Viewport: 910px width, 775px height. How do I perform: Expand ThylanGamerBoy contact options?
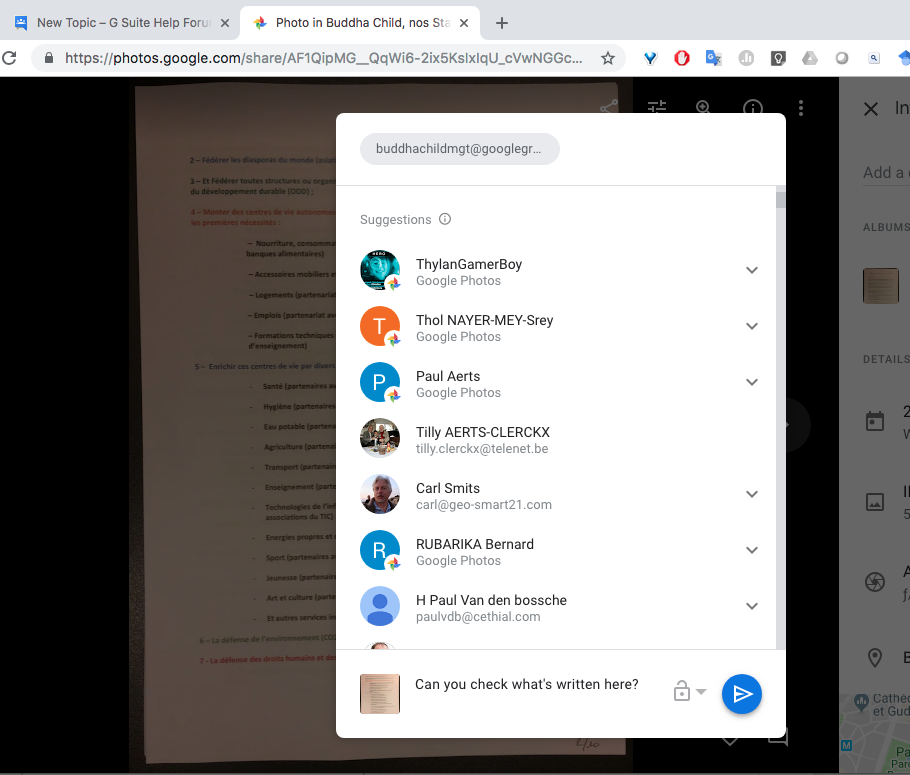(x=752, y=270)
